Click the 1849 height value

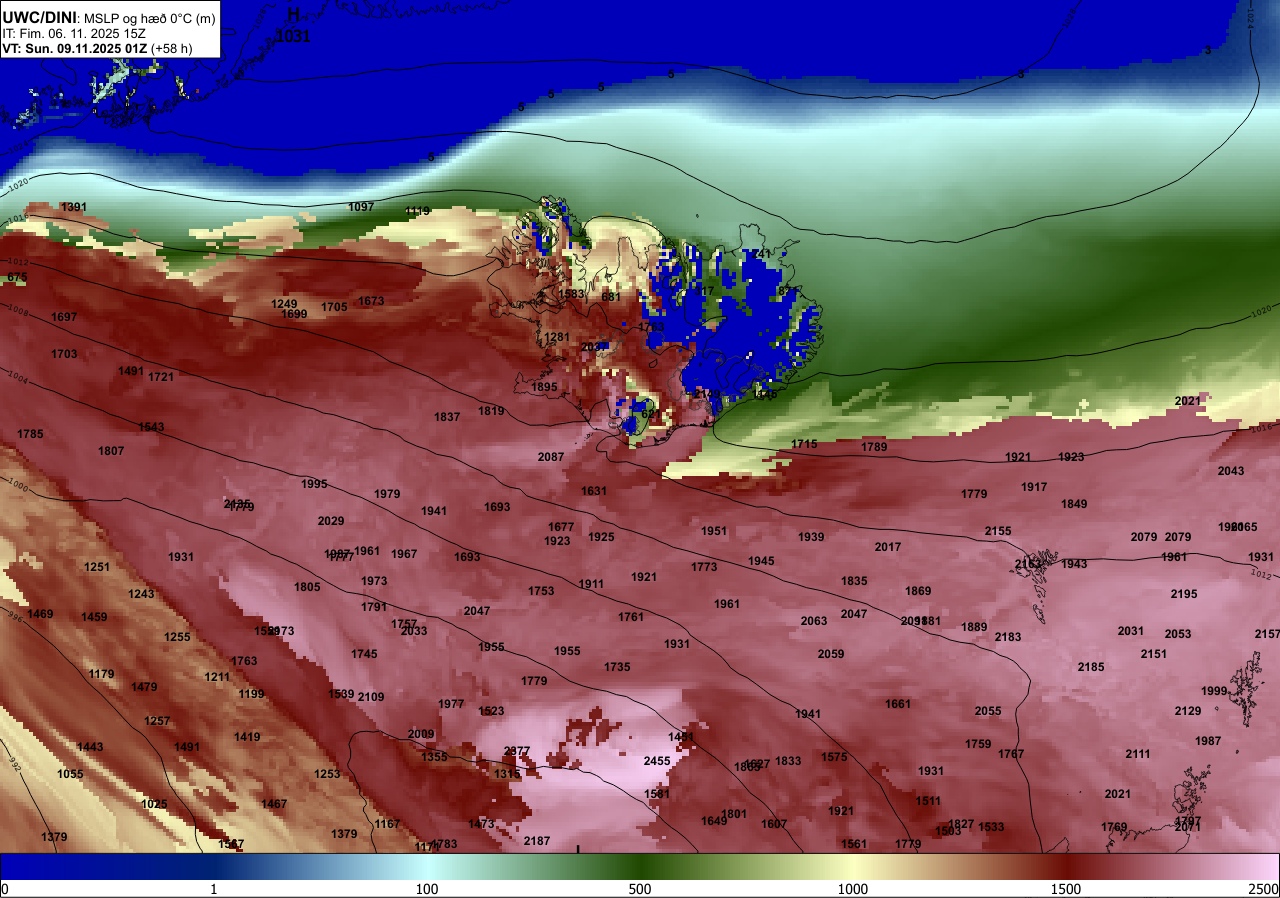(1074, 504)
